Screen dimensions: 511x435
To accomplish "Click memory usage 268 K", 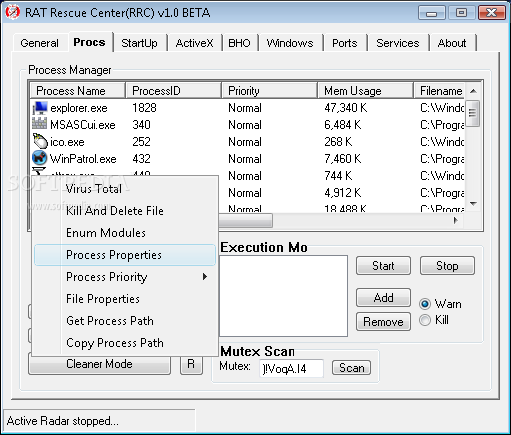I will tap(338, 142).
